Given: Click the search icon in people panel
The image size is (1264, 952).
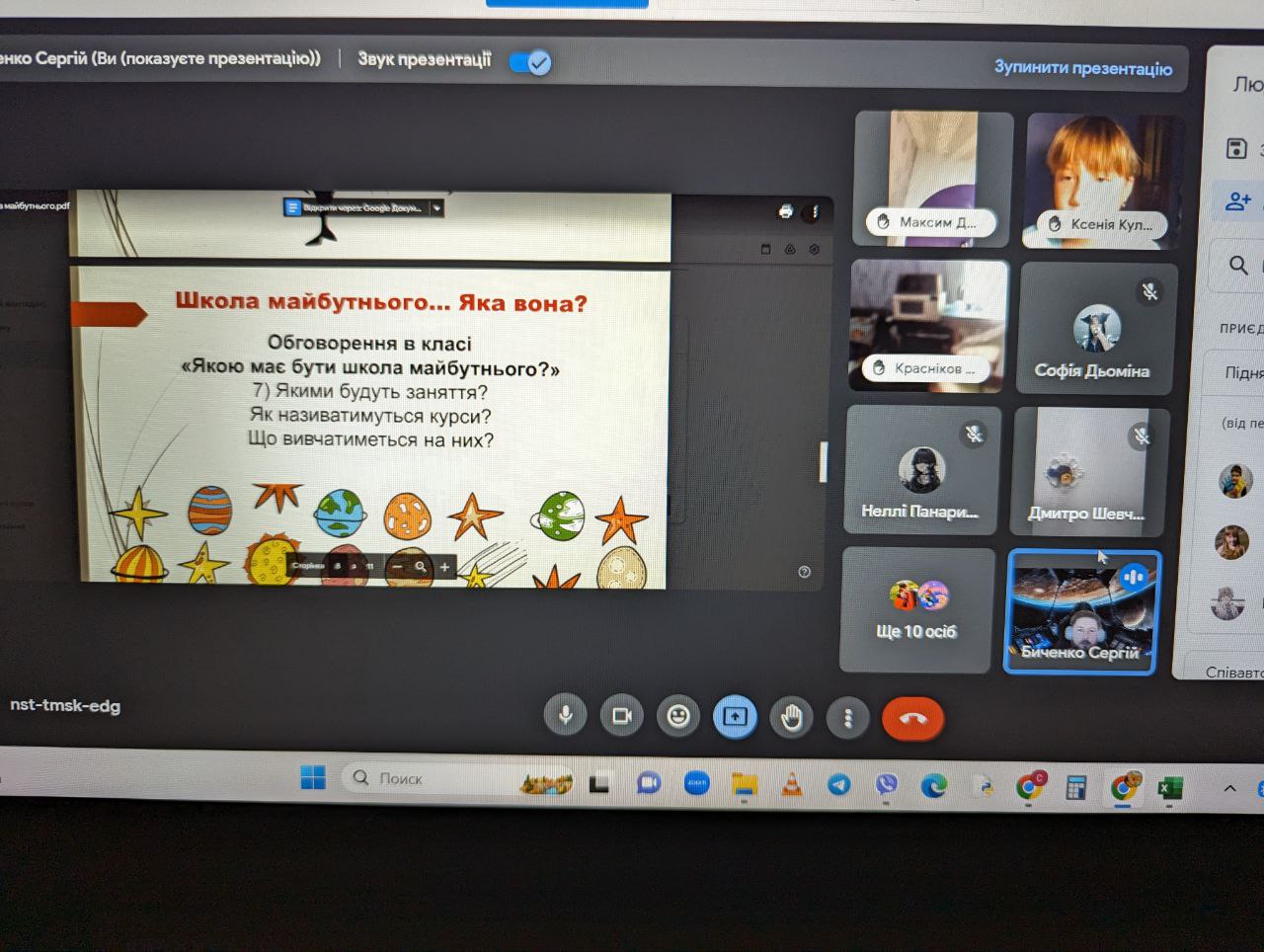Looking at the screenshot, I should tap(1238, 265).
